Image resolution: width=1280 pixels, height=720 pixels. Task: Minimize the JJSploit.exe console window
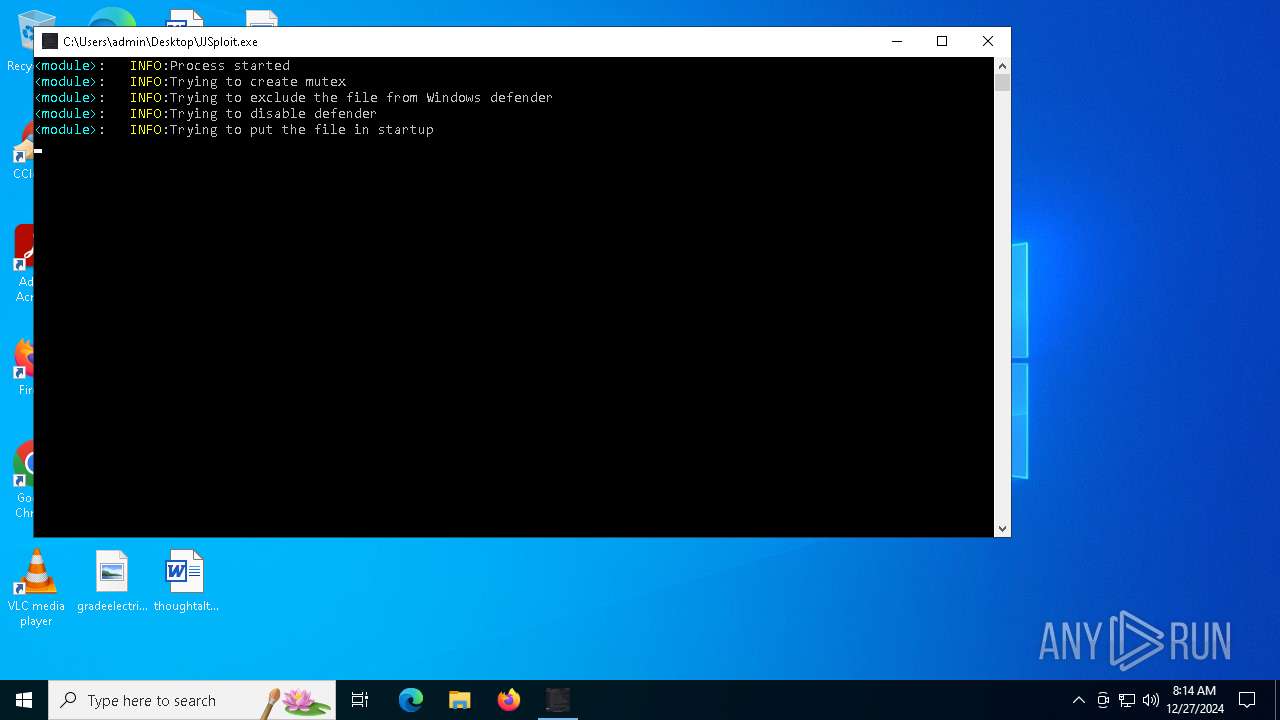click(x=896, y=41)
